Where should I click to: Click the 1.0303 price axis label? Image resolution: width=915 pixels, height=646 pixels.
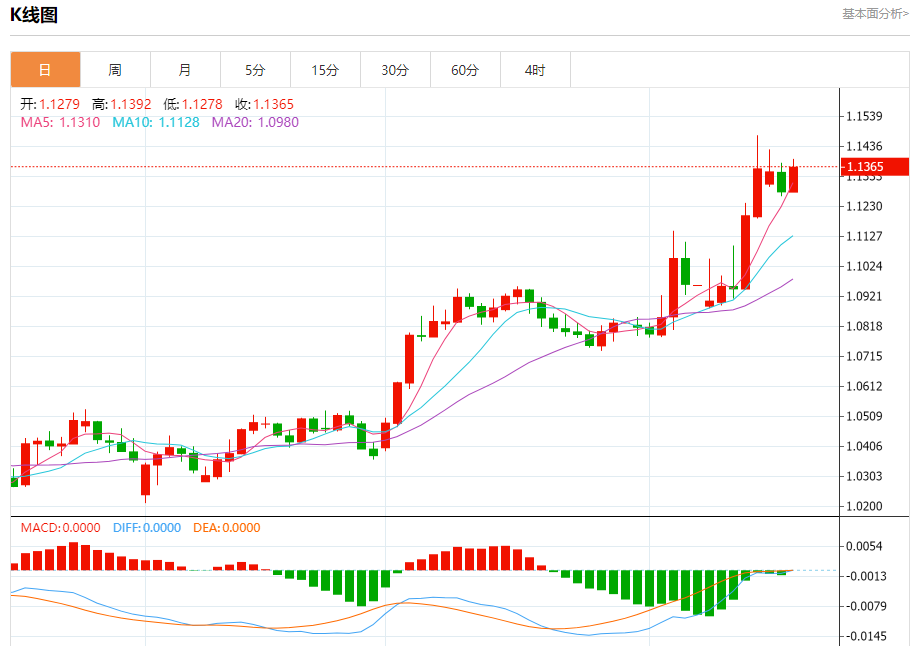click(864, 476)
